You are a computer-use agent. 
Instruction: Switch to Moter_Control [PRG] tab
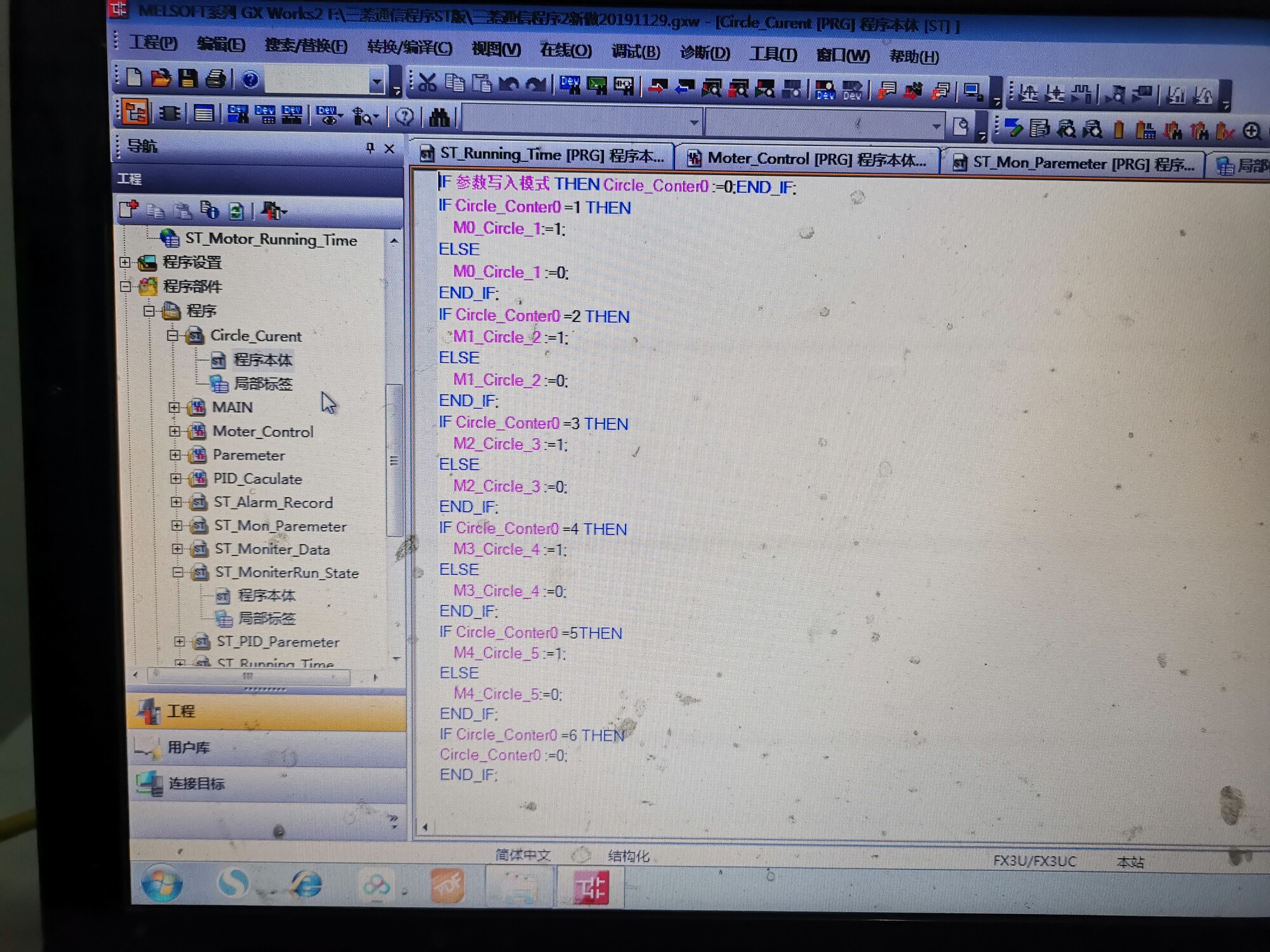pos(808,159)
